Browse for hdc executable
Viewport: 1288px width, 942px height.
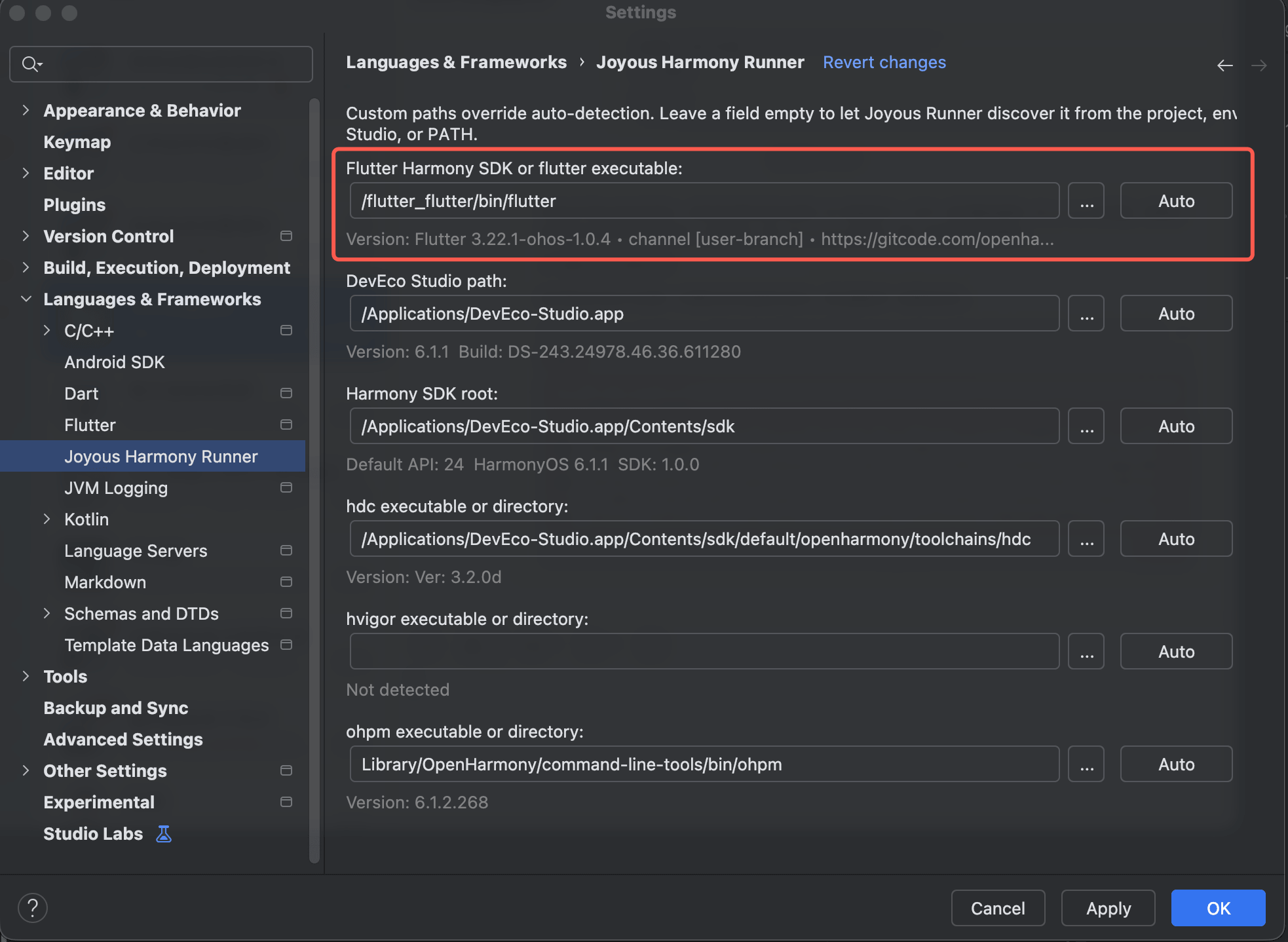point(1086,539)
